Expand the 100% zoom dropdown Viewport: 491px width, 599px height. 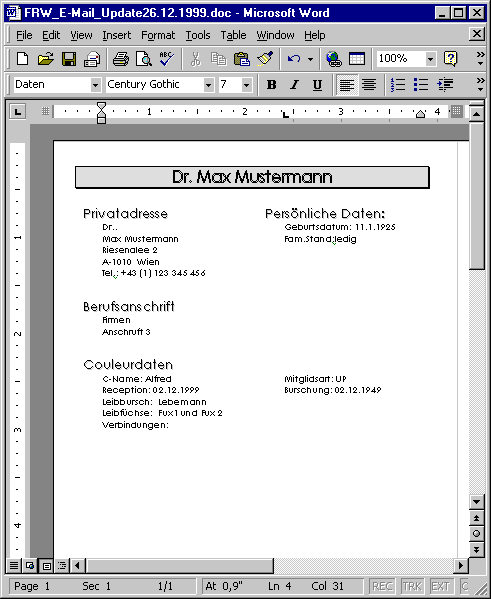[x=430, y=59]
